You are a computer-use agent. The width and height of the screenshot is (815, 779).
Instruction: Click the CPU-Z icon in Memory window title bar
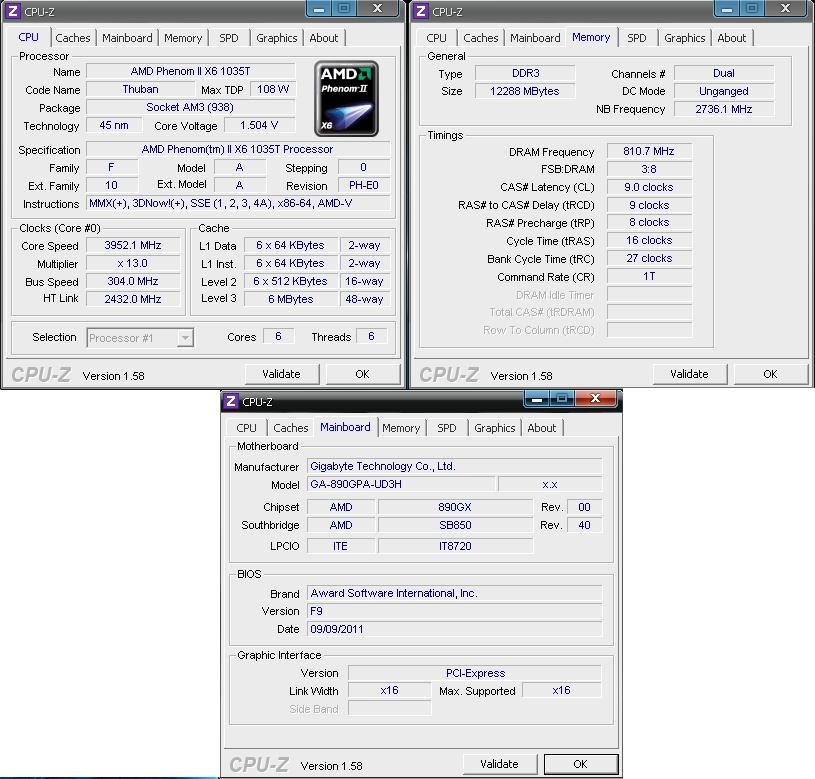[x=421, y=11]
